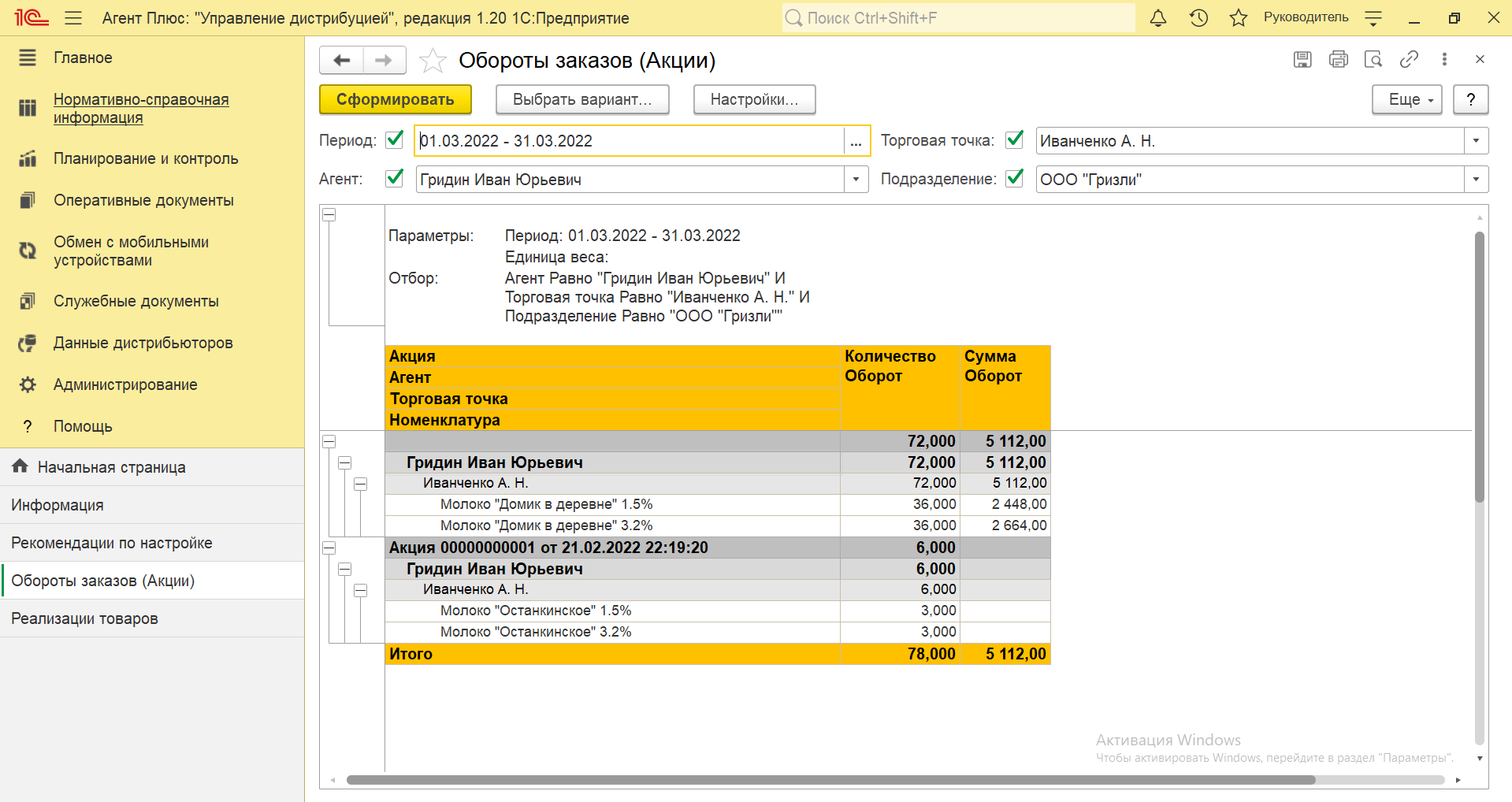Click Служебные документы section icon
This screenshot has width=1512, height=802.
(28, 301)
